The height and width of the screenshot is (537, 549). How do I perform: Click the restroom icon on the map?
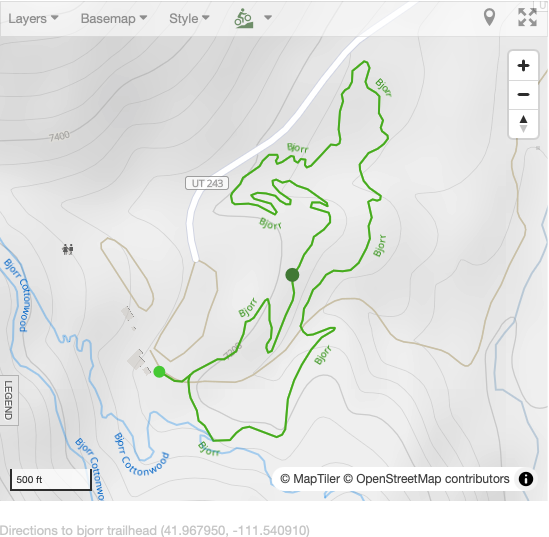click(68, 249)
